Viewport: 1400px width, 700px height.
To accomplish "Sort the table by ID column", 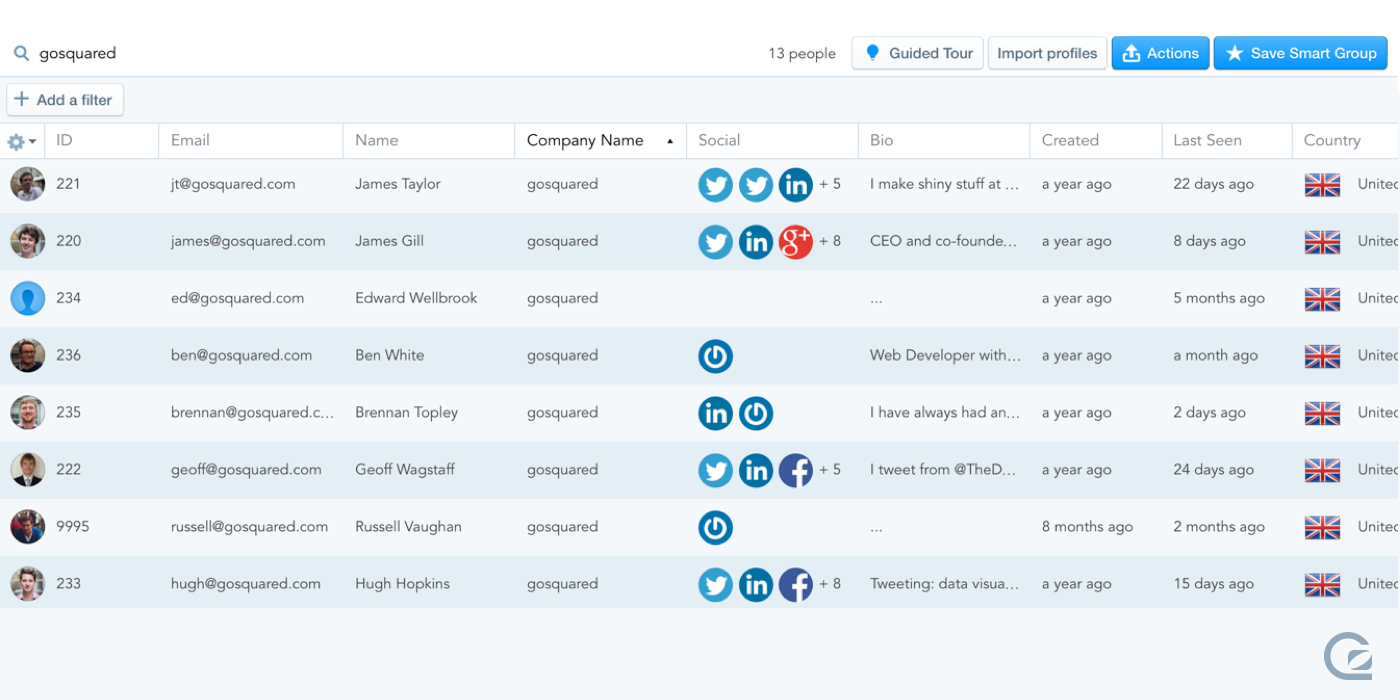I will click(101, 141).
